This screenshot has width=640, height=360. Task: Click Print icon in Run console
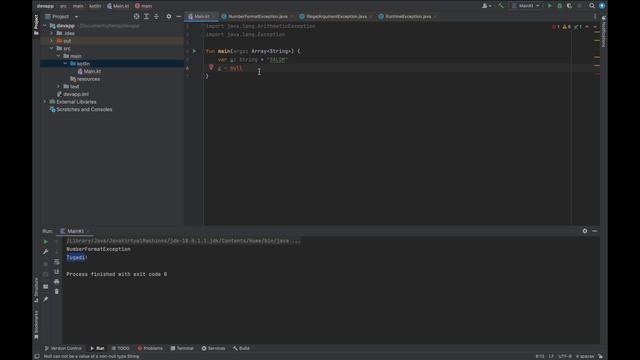(x=57, y=282)
